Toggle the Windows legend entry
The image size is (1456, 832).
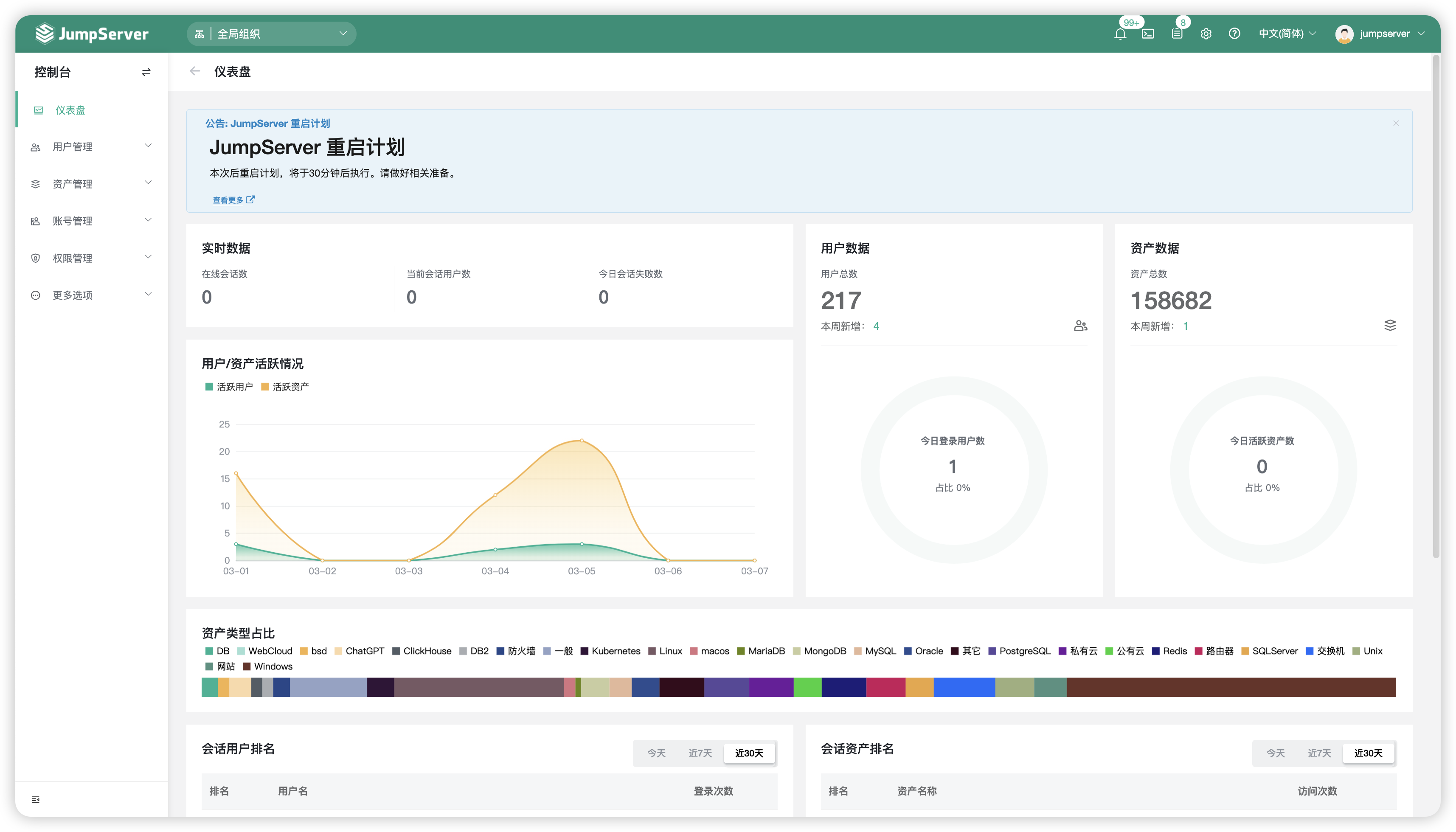(267, 666)
